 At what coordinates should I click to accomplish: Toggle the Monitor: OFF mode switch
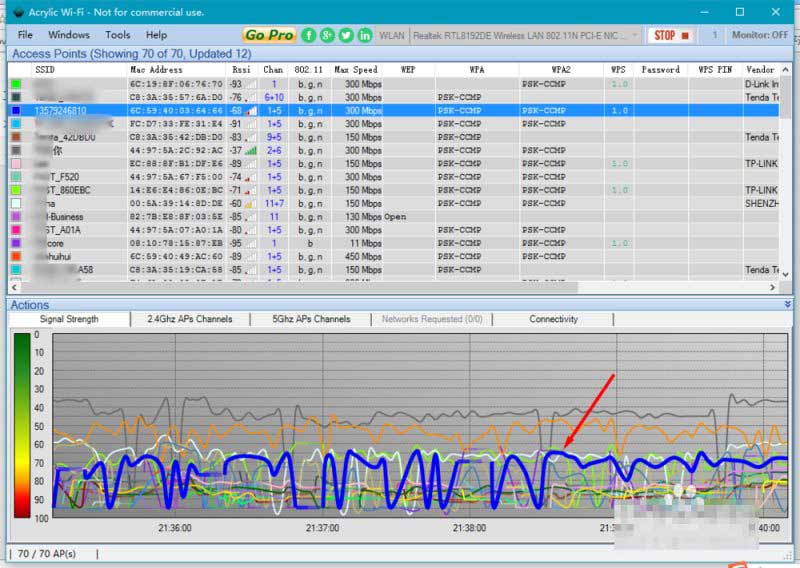[759, 35]
